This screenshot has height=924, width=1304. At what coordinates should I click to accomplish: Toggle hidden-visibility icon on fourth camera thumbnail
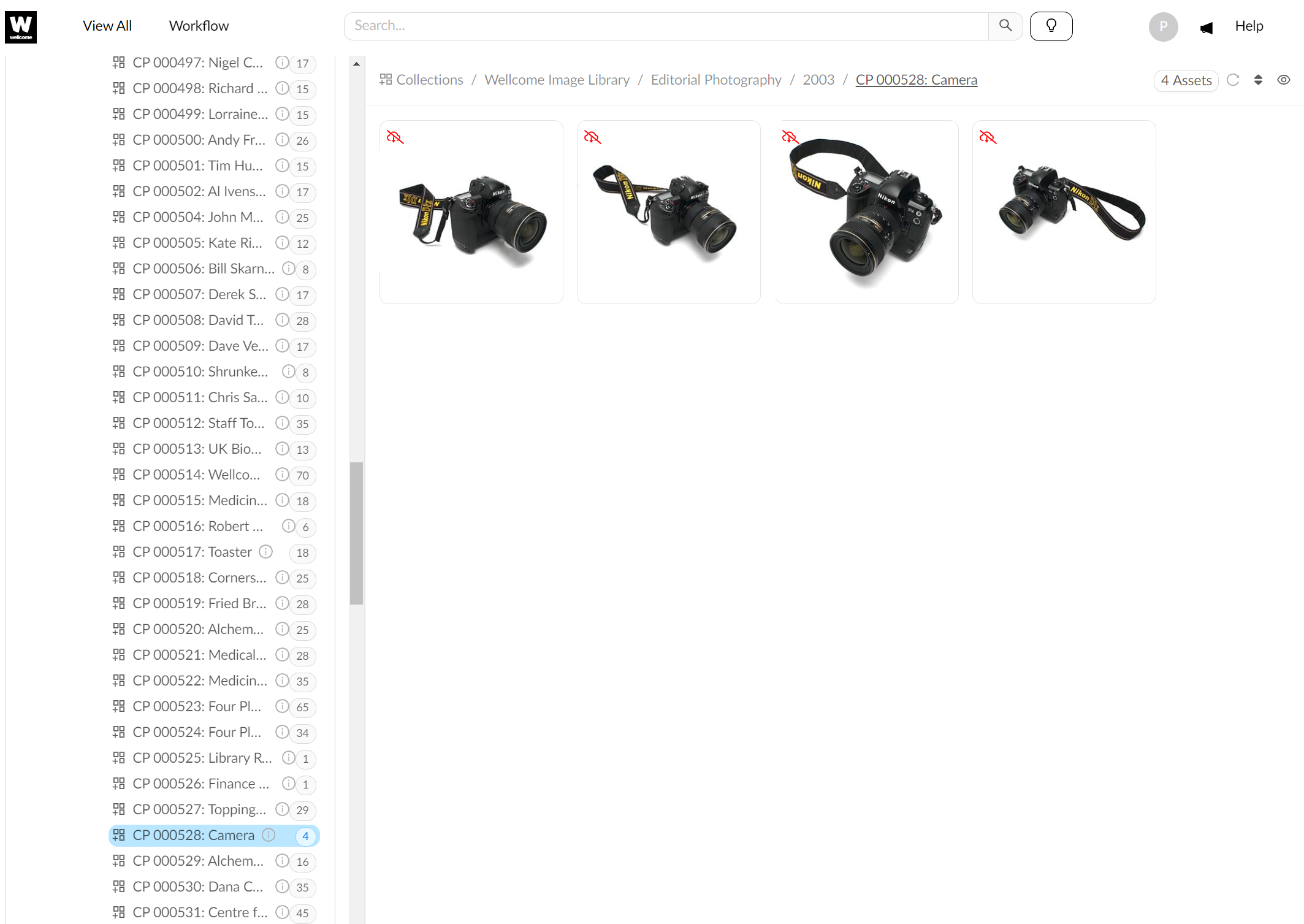click(988, 137)
